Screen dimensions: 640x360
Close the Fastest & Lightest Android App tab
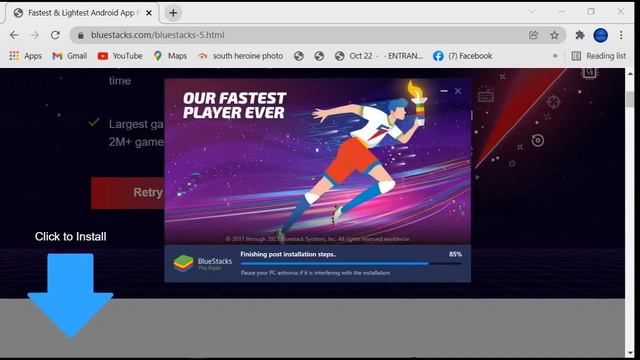tap(149, 13)
